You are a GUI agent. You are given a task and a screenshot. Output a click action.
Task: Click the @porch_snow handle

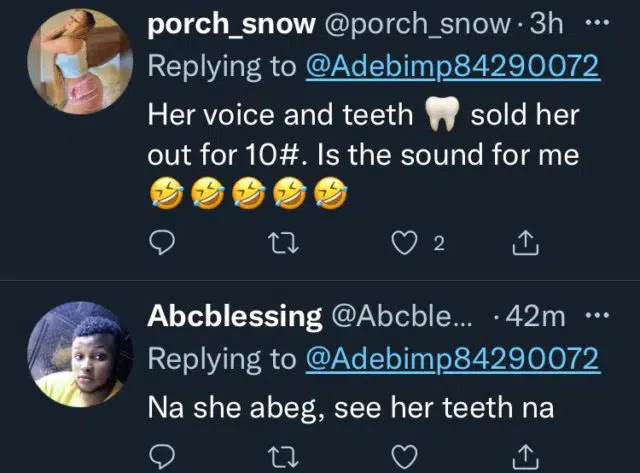417,25
